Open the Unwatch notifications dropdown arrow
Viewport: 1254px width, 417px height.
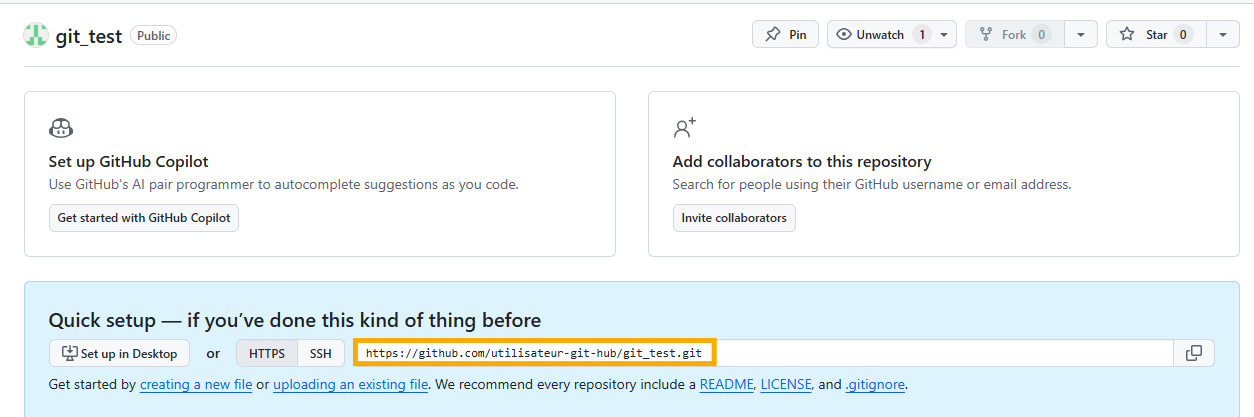(x=944, y=35)
